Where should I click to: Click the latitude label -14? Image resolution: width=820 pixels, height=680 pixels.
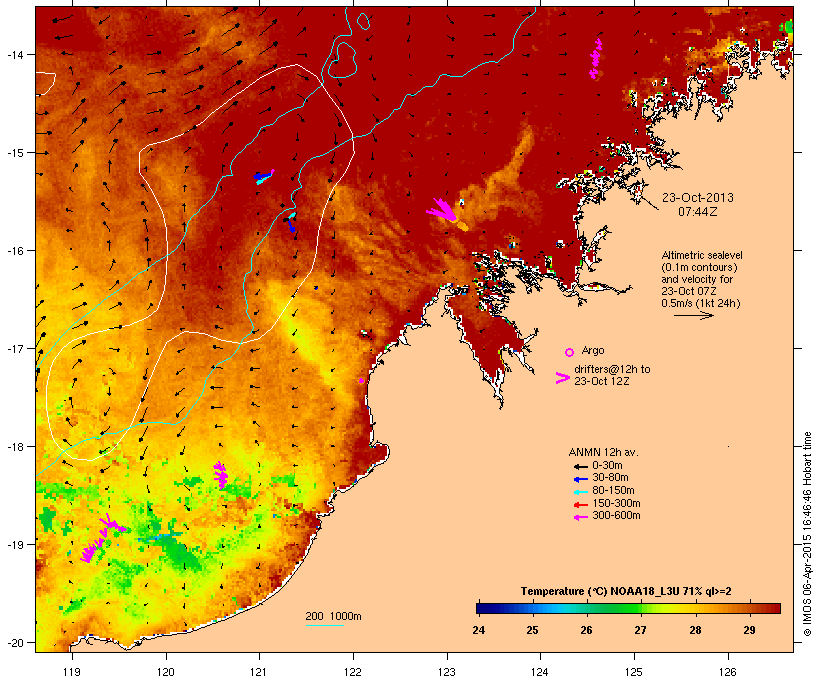15,54
